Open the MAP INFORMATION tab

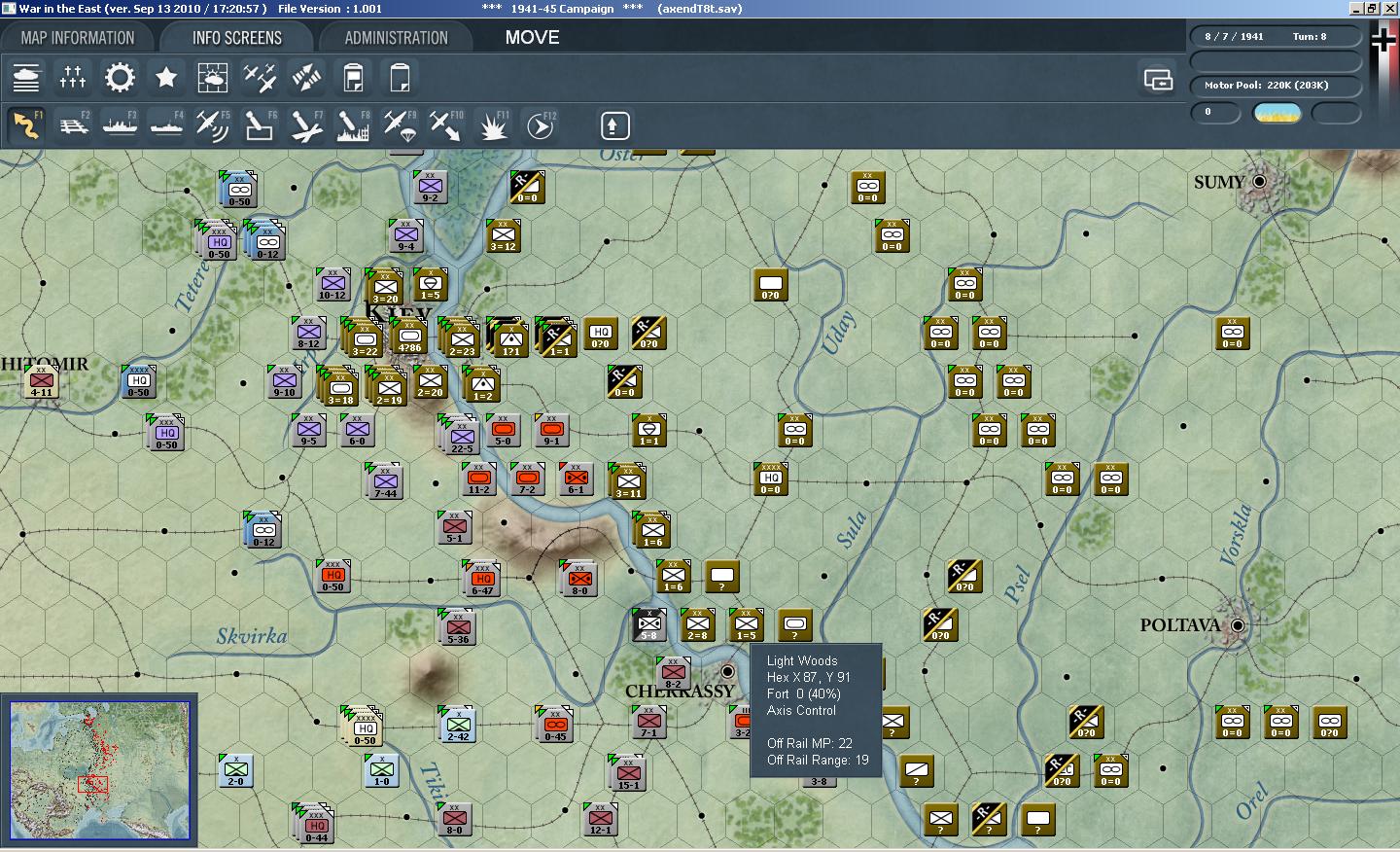point(78,38)
